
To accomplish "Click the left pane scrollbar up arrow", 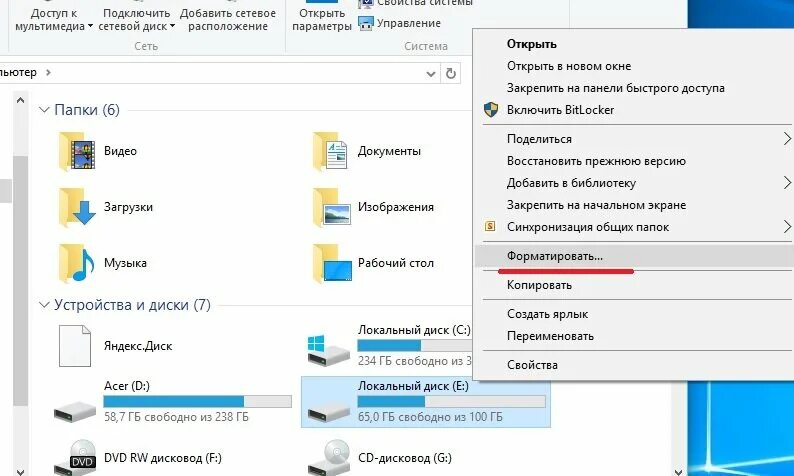I will point(20,100).
